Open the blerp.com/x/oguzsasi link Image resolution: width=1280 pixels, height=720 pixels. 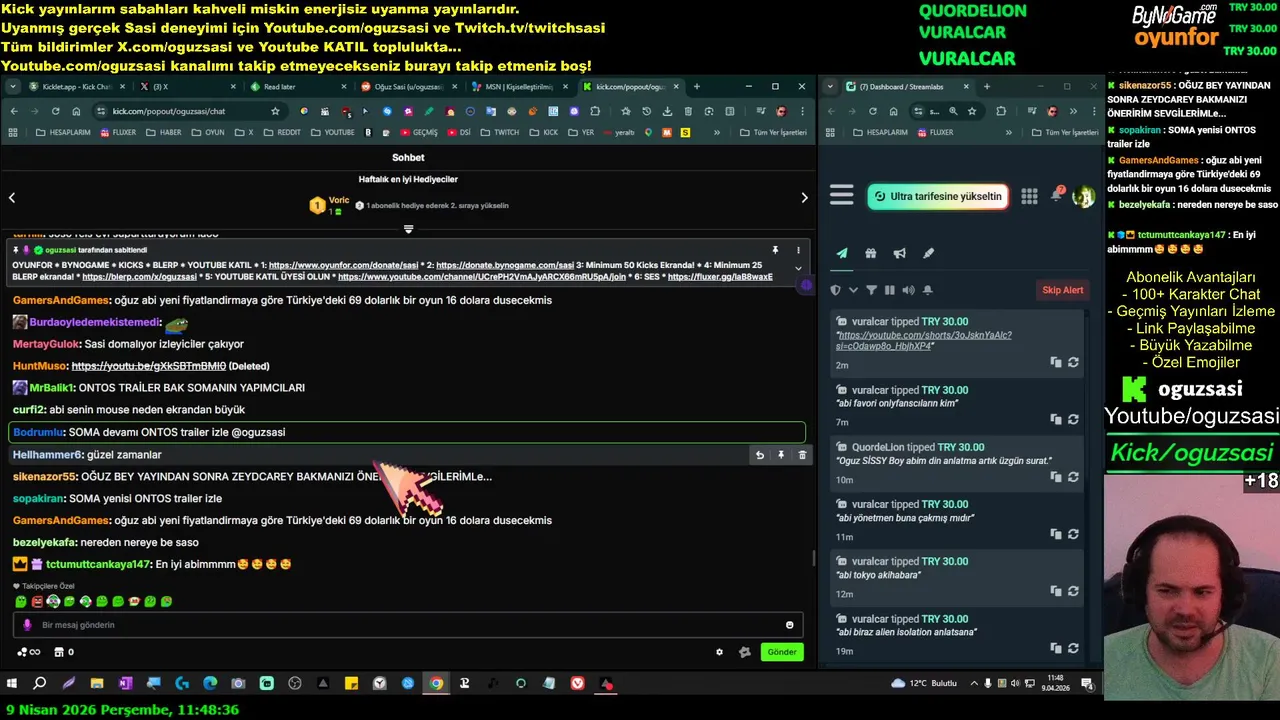[x=139, y=276]
